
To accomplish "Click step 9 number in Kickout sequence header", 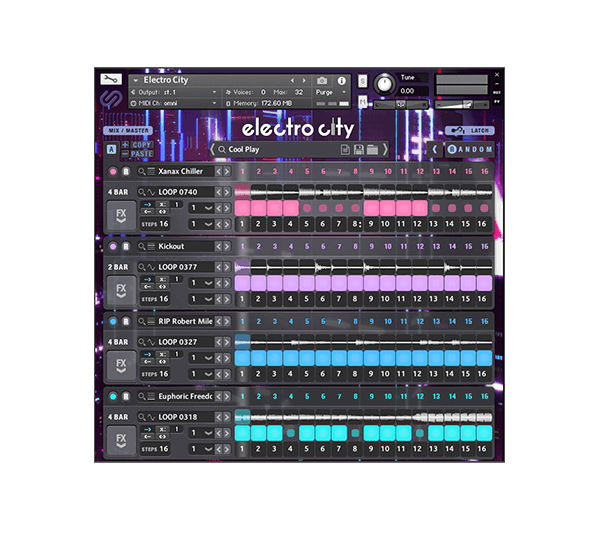I will coord(372,246).
